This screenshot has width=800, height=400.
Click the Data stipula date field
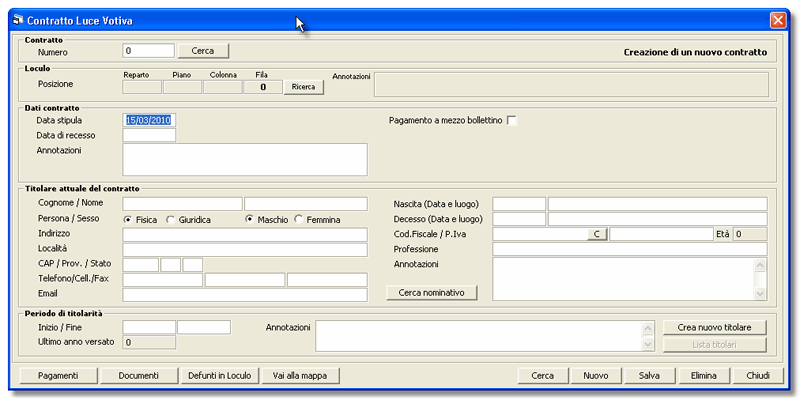tap(149, 120)
